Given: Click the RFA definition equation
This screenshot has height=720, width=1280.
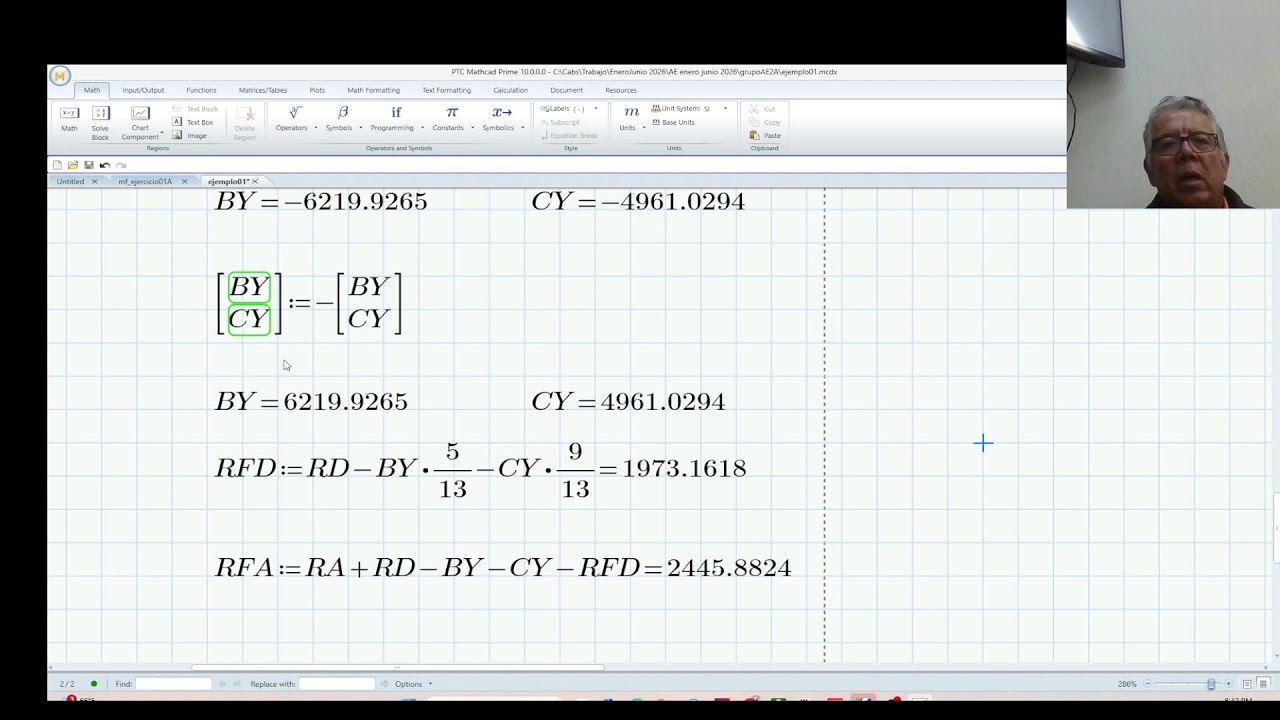Looking at the screenshot, I should 503,568.
